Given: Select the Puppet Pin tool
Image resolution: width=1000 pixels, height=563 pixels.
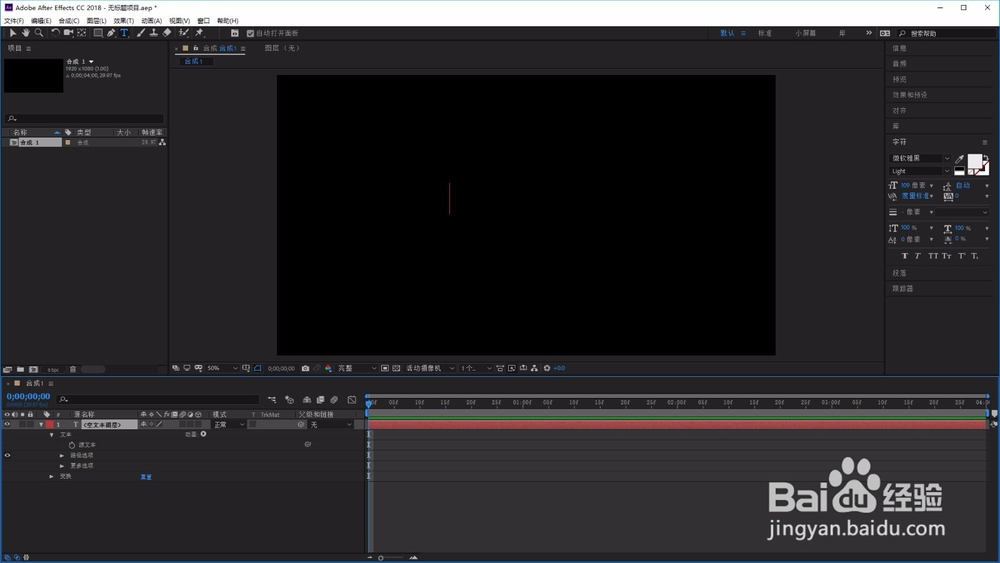Looking at the screenshot, I should [200, 33].
